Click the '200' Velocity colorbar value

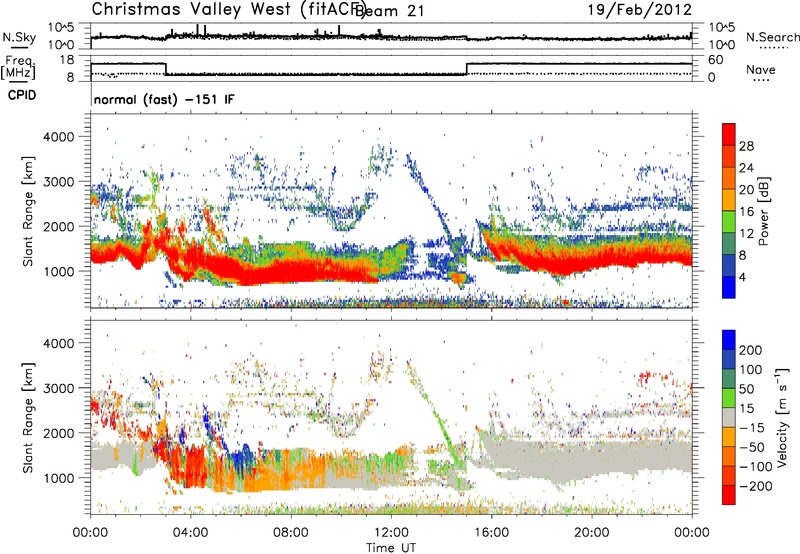tap(751, 350)
